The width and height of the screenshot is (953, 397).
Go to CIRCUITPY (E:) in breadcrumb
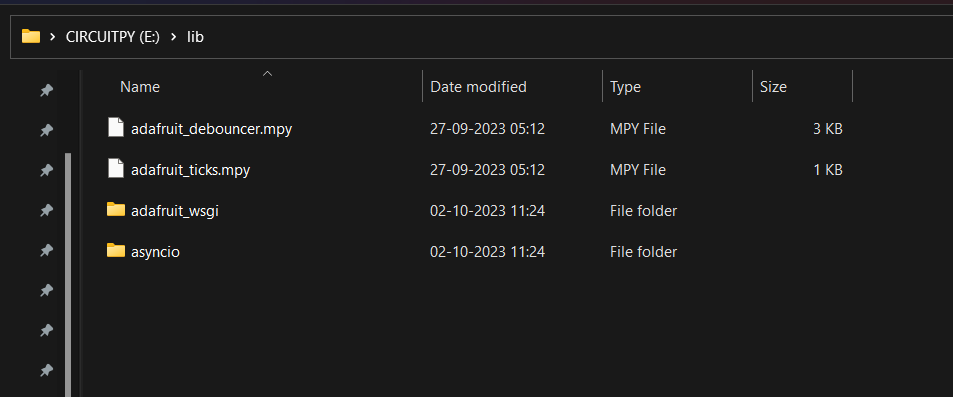tap(112, 37)
